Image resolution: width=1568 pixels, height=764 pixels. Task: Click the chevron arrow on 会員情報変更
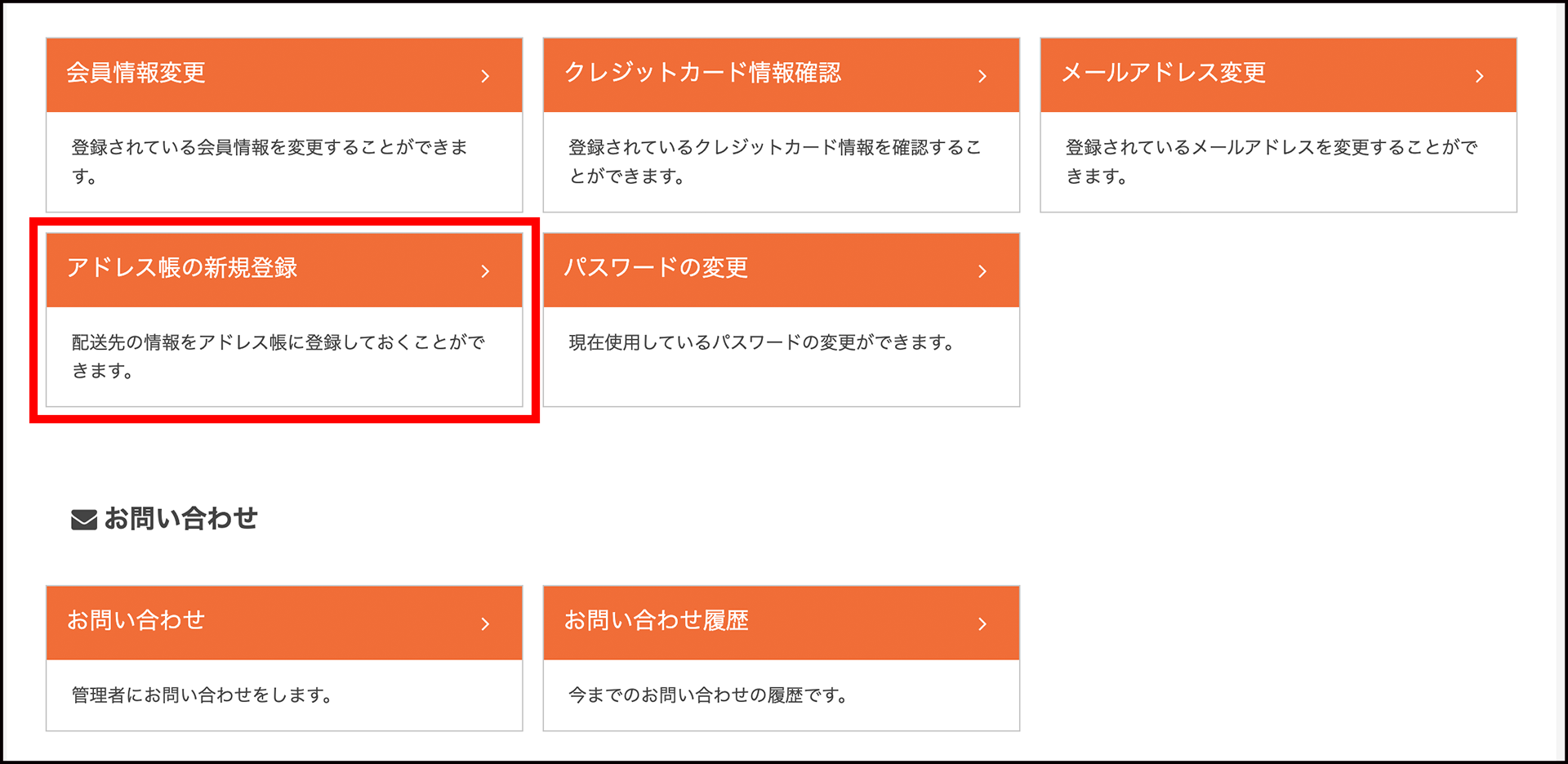[x=485, y=76]
